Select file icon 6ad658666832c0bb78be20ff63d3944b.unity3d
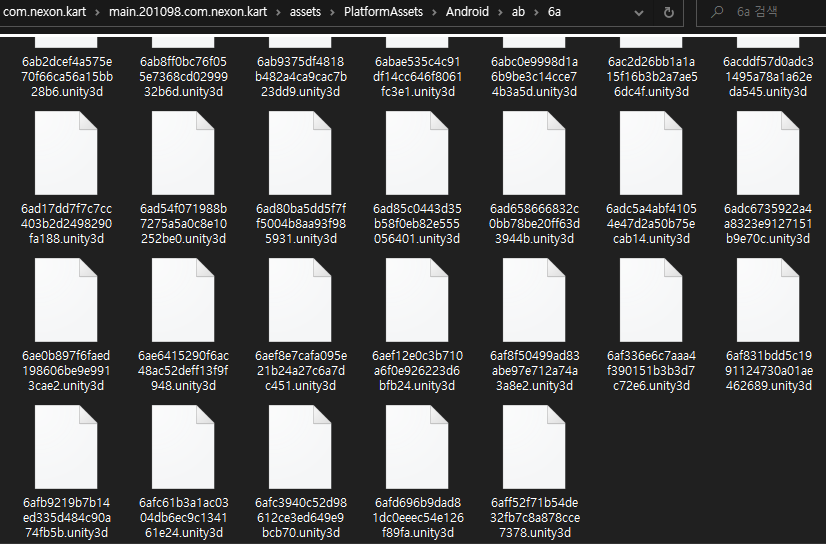Viewport: 826px width, 544px height. click(x=534, y=153)
